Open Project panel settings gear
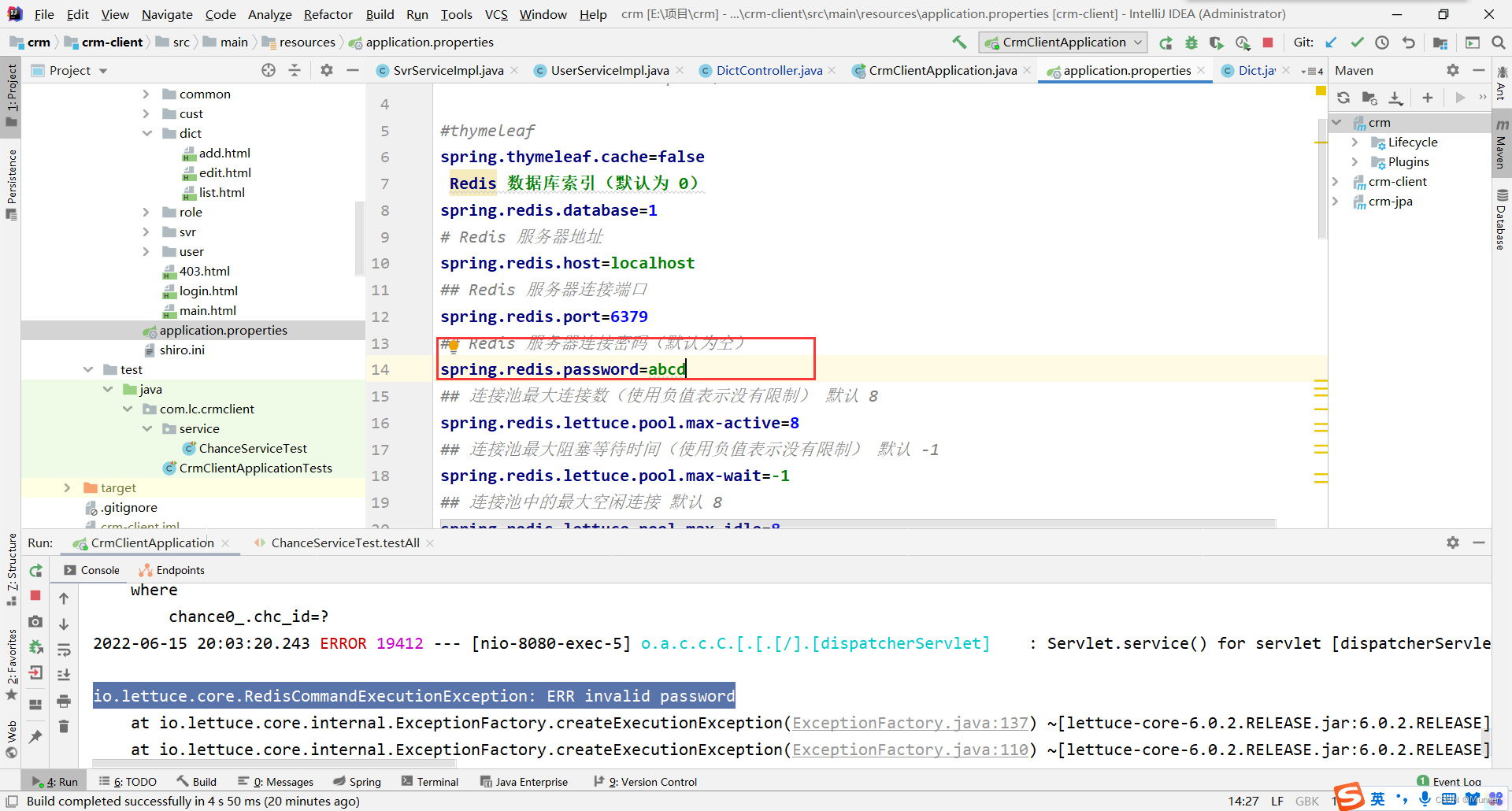 pos(327,70)
